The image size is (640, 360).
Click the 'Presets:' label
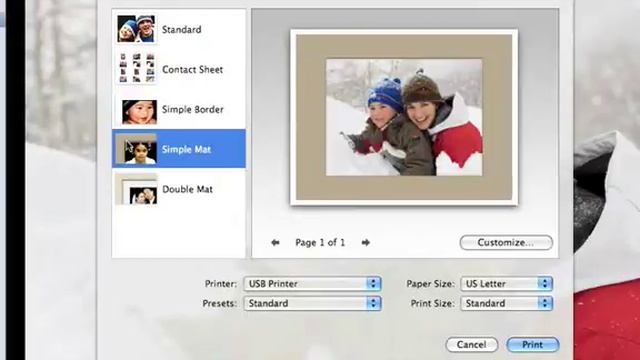pos(220,303)
